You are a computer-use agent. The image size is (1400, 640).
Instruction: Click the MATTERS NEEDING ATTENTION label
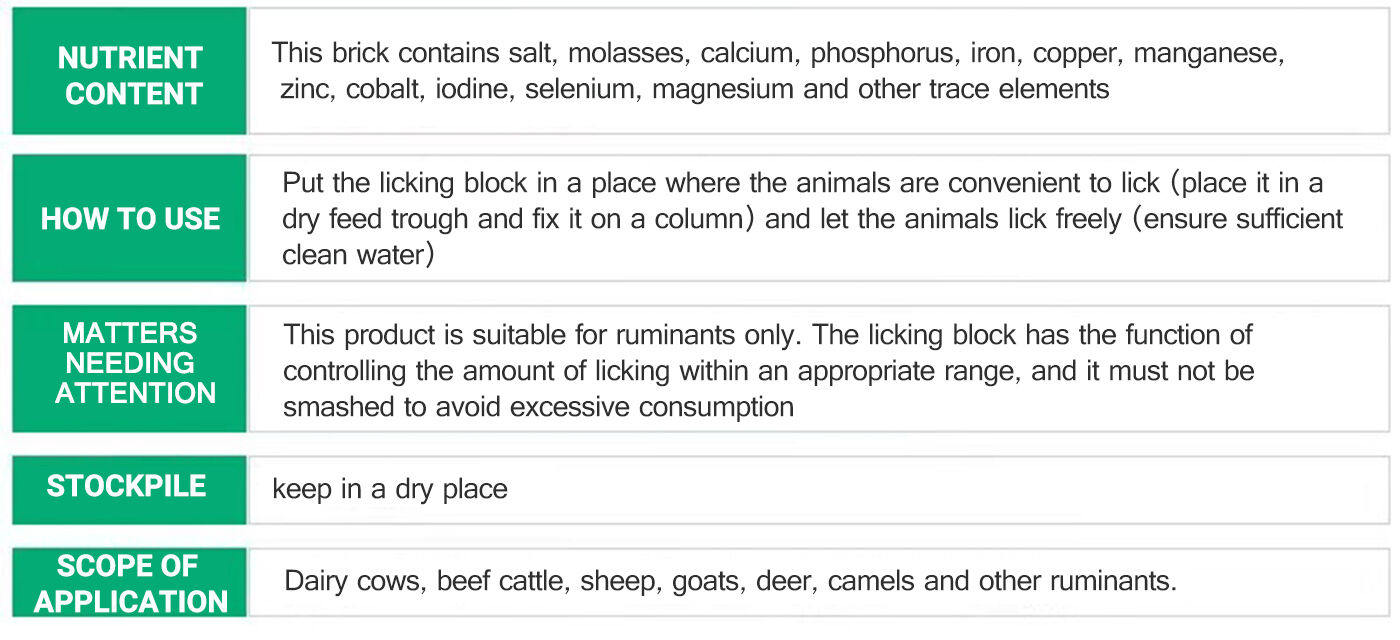coord(134,363)
